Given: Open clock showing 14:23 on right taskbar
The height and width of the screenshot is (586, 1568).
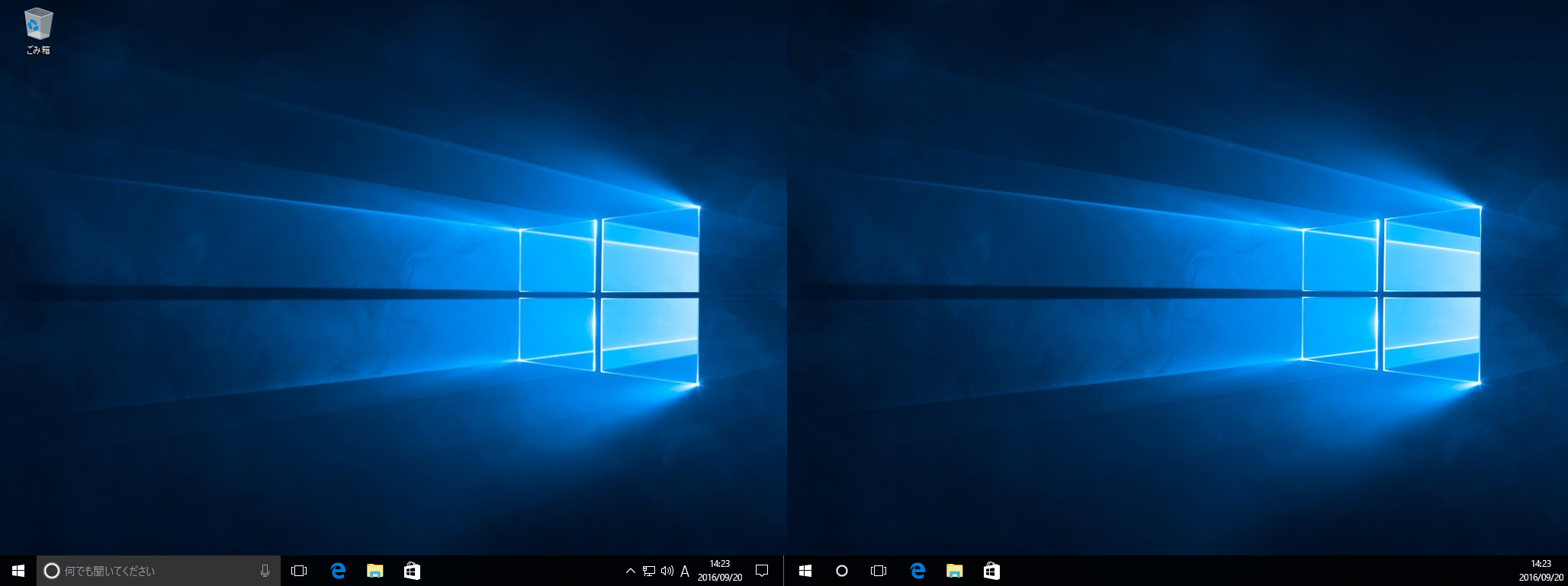Looking at the screenshot, I should 1541,571.
